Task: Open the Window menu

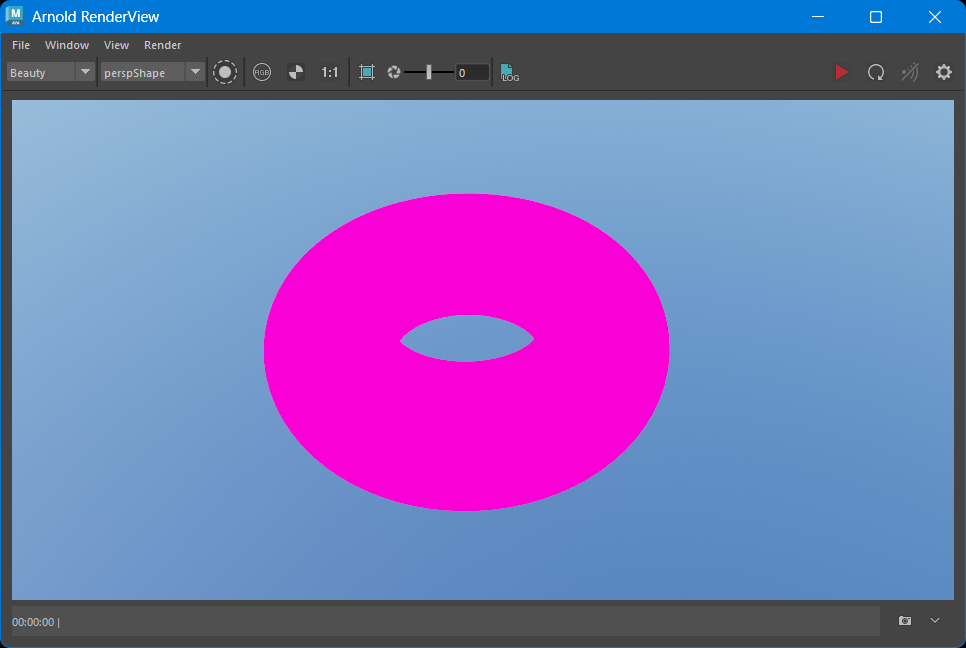Action: point(67,45)
